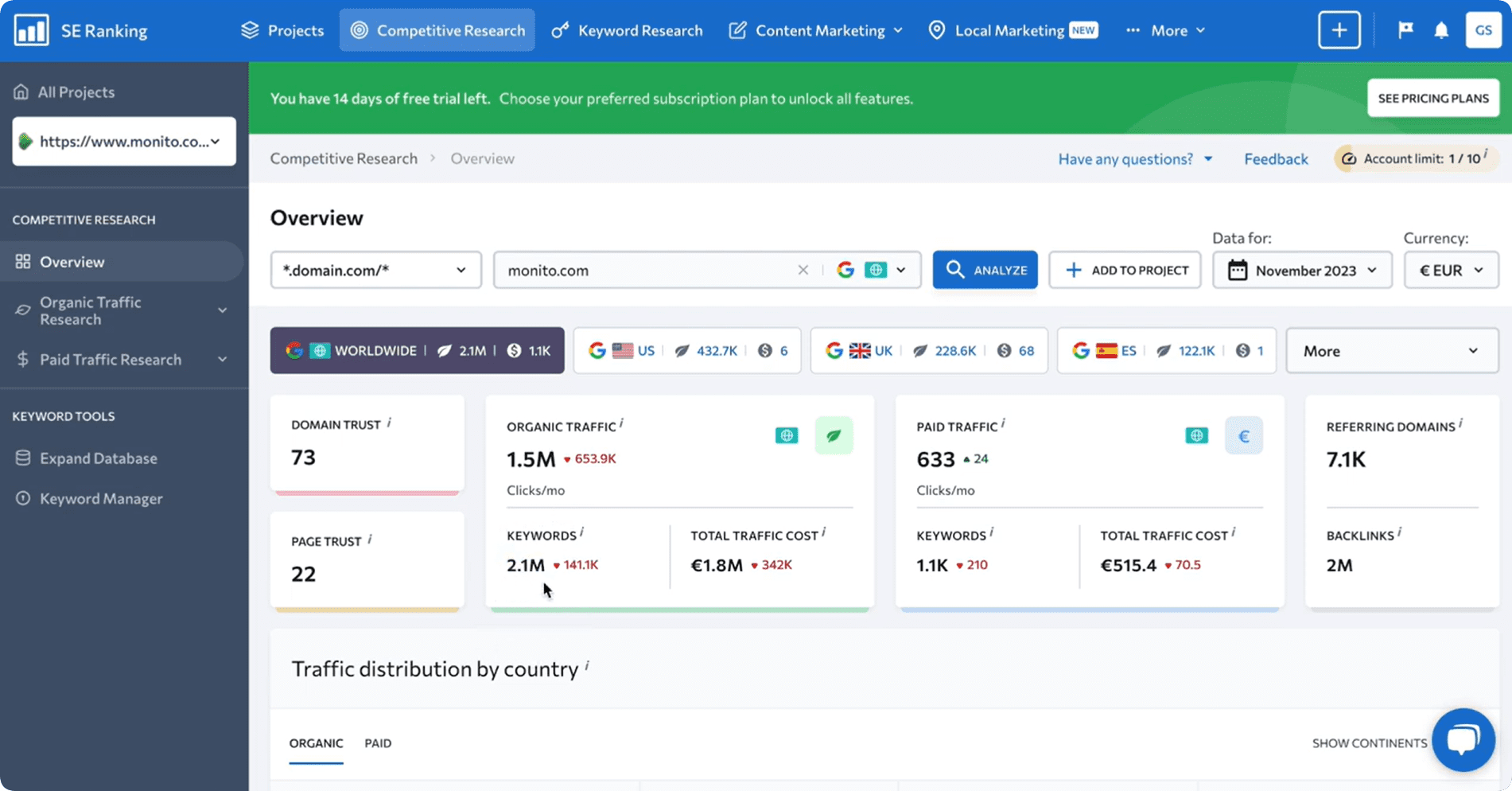1512x791 pixels.
Task: Click the green leaf icon in Organic Traffic card
Action: [x=834, y=435]
